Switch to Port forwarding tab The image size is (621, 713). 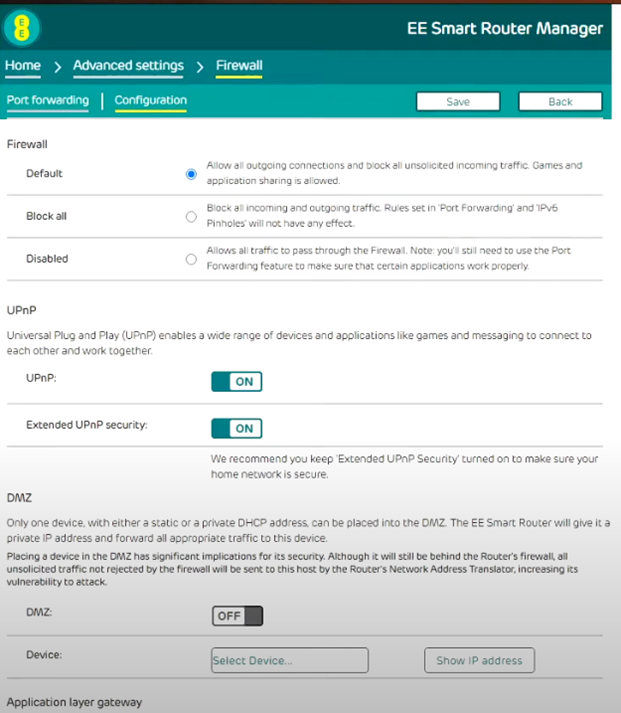coord(48,100)
